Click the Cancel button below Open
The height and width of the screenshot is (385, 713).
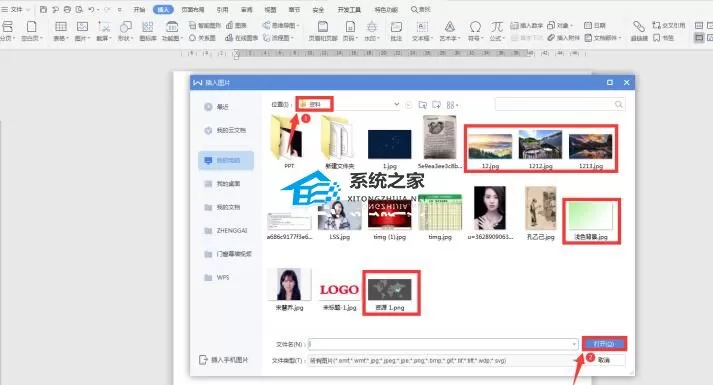click(x=604, y=360)
